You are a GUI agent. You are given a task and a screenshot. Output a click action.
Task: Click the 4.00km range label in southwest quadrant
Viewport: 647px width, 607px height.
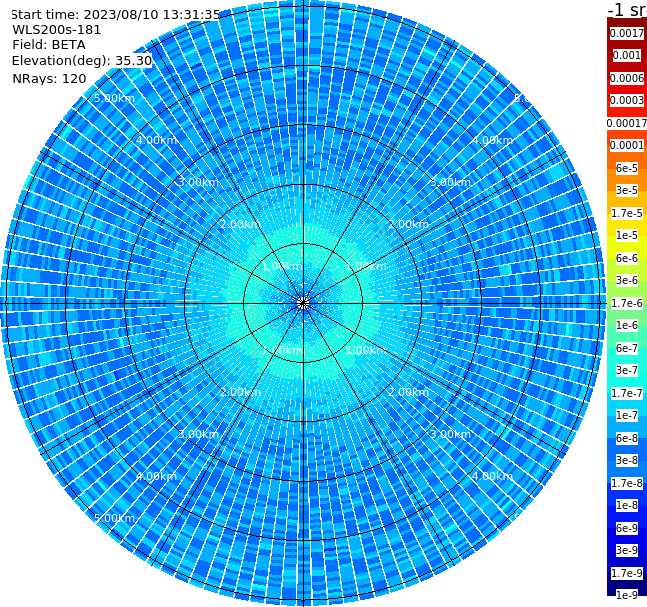click(x=156, y=476)
